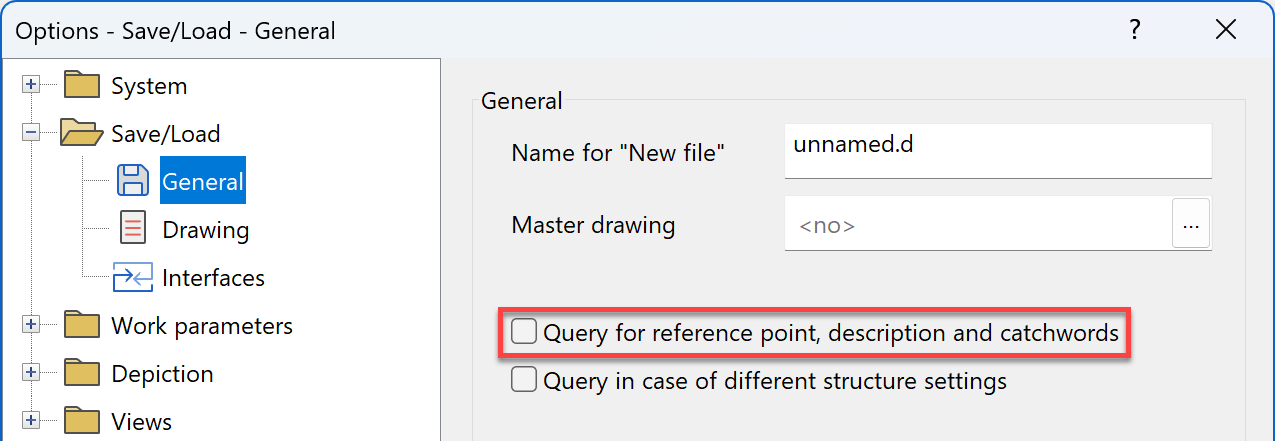The width and height of the screenshot is (1275, 441).
Task: Open the Interfaces settings page
Action: [x=213, y=277]
